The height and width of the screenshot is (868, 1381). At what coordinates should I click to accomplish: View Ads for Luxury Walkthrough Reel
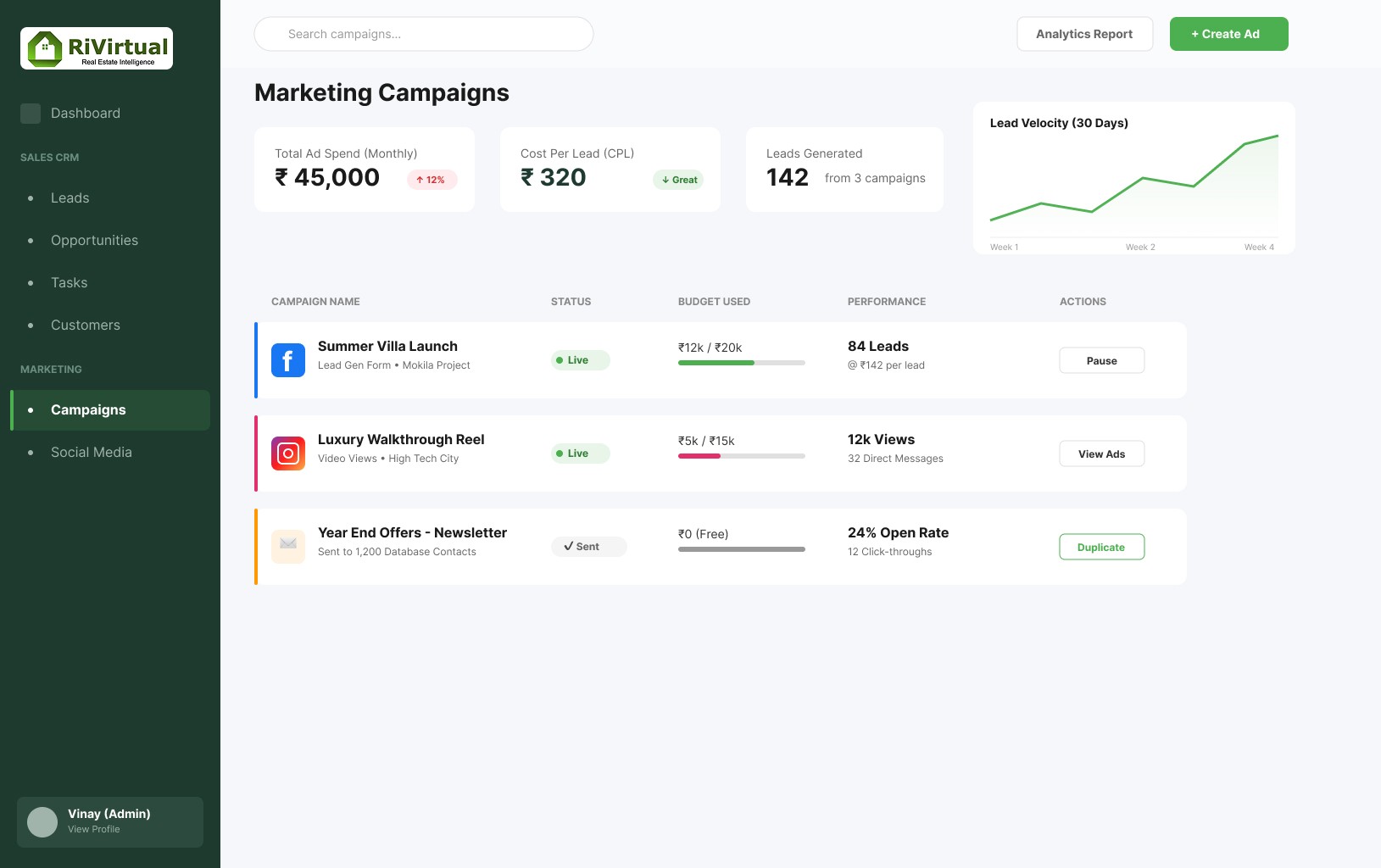[x=1102, y=453]
